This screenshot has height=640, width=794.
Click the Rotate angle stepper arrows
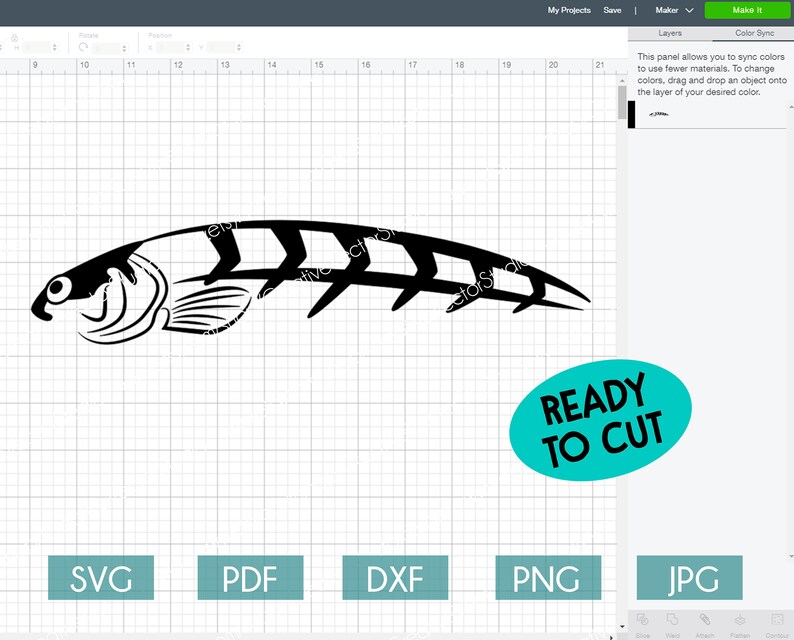click(x=124, y=48)
